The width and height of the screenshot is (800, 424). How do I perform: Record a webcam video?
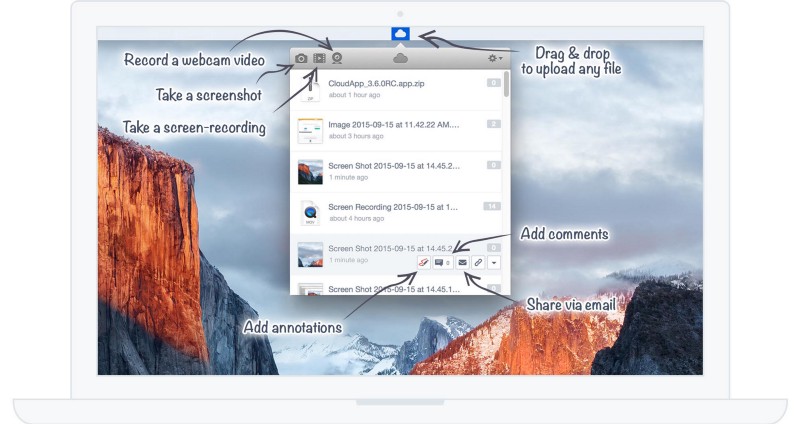point(337,59)
